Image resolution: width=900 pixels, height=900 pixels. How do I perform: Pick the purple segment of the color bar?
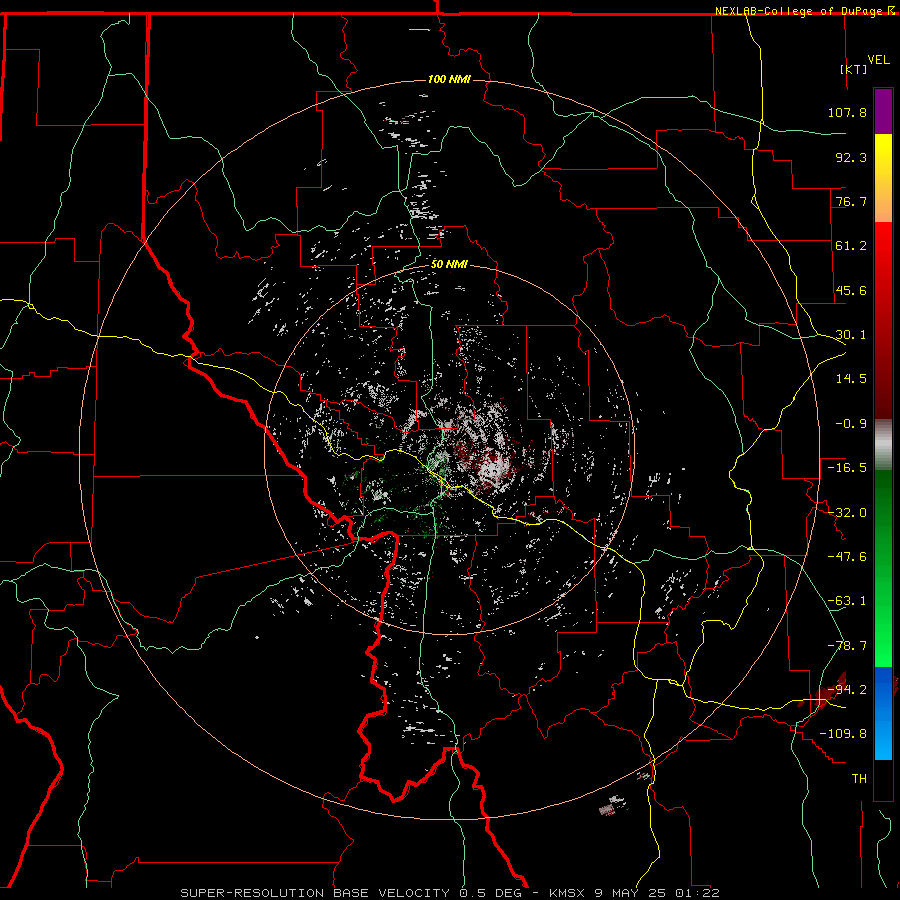(x=883, y=111)
